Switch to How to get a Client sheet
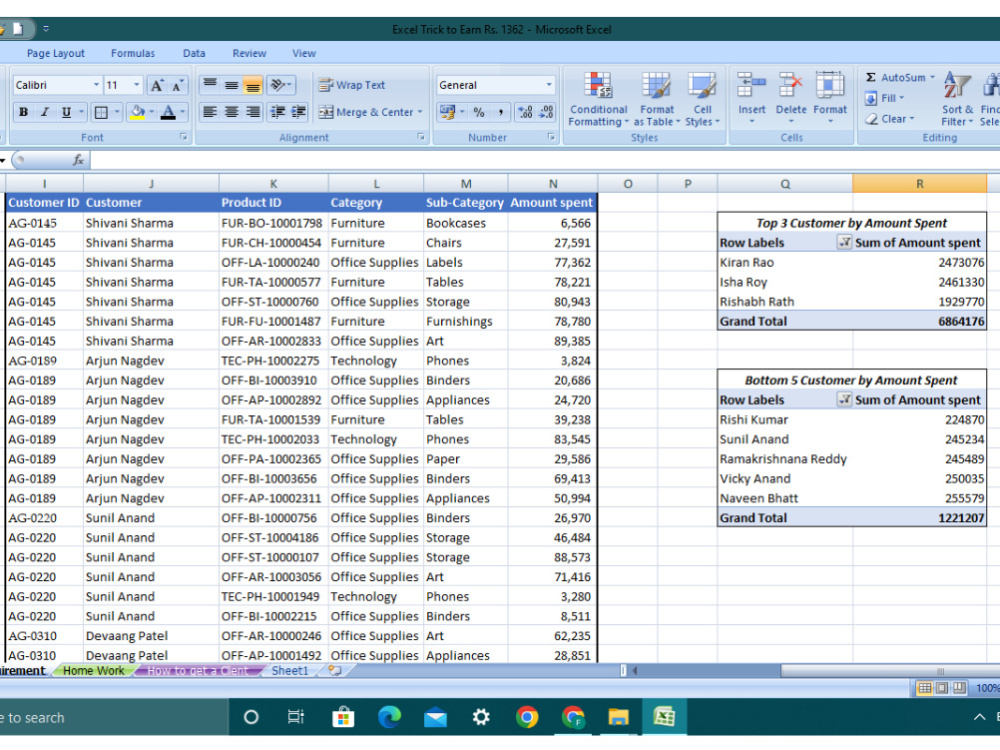1000x750 pixels. coord(198,670)
